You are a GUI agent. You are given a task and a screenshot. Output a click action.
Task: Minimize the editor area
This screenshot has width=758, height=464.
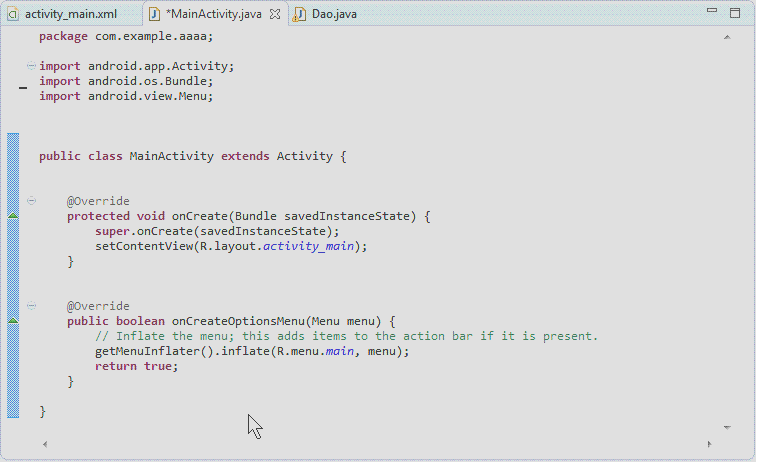coord(712,10)
